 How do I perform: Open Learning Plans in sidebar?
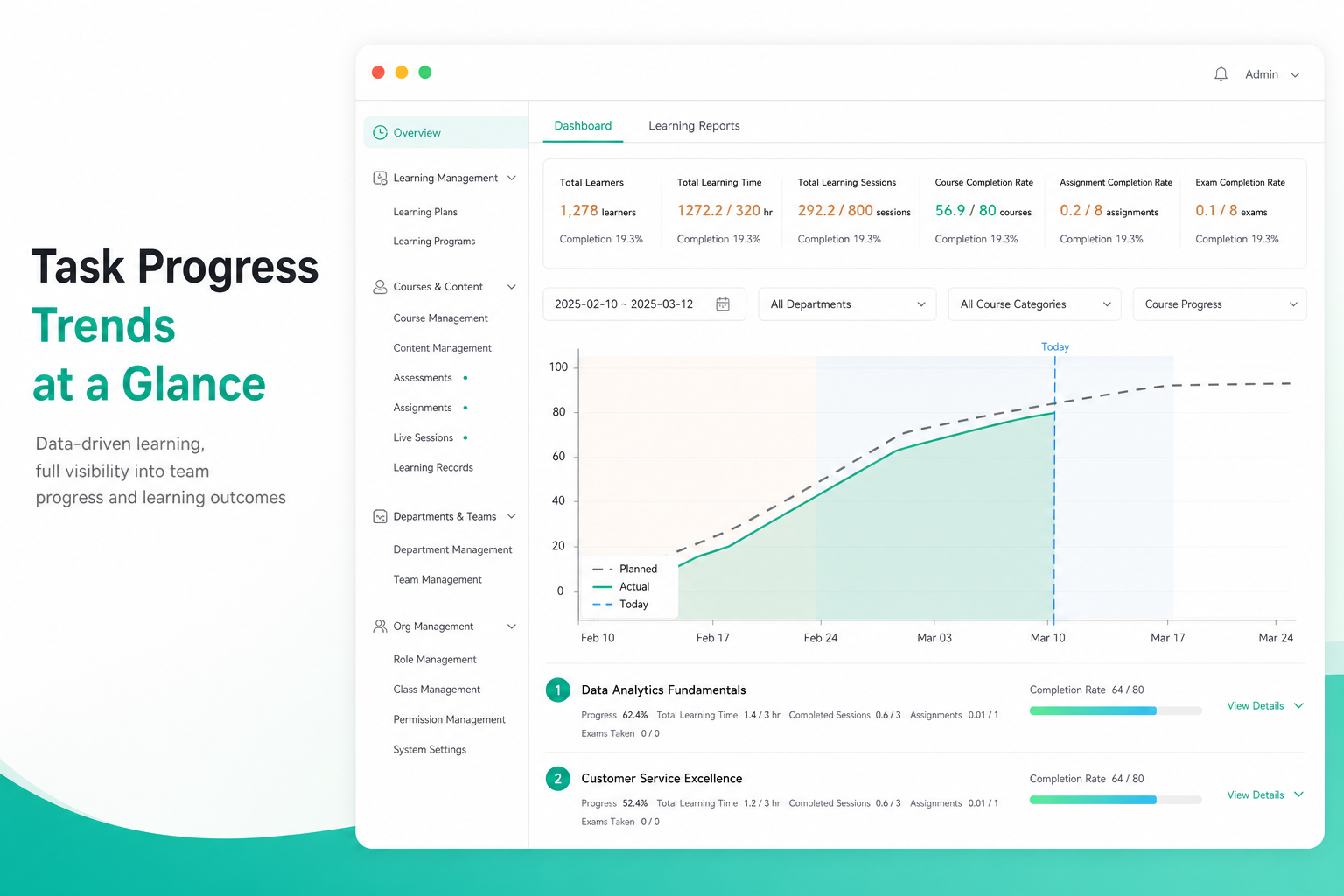(425, 212)
